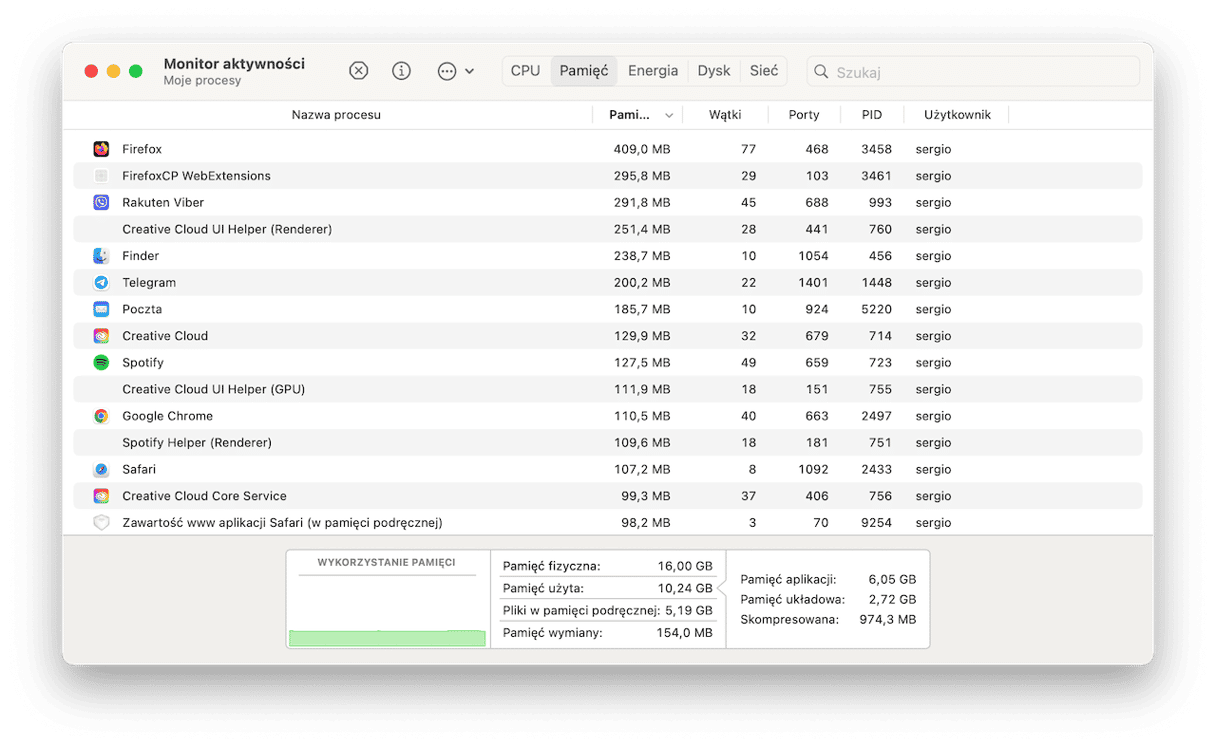Click the Monitor aktywności window title

pos(234,63)
